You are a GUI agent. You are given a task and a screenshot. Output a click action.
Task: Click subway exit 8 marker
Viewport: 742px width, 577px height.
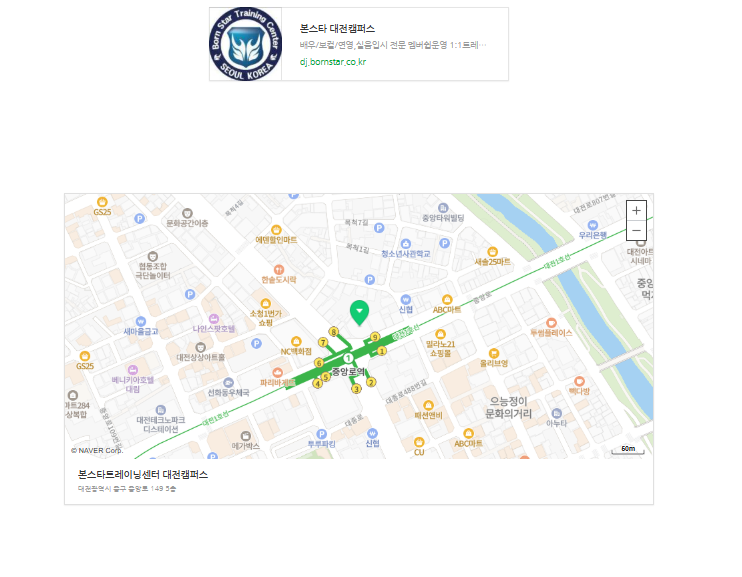(334, 332)
